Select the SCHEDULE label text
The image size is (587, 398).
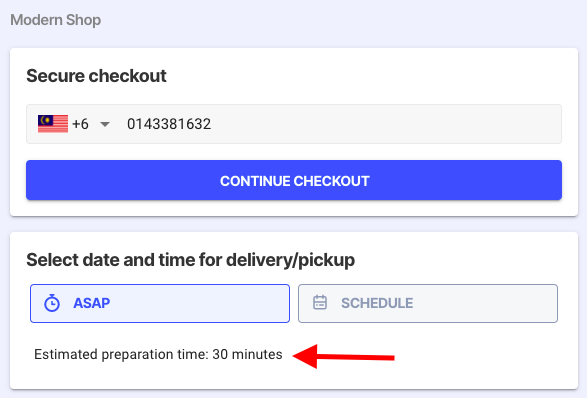377,303
